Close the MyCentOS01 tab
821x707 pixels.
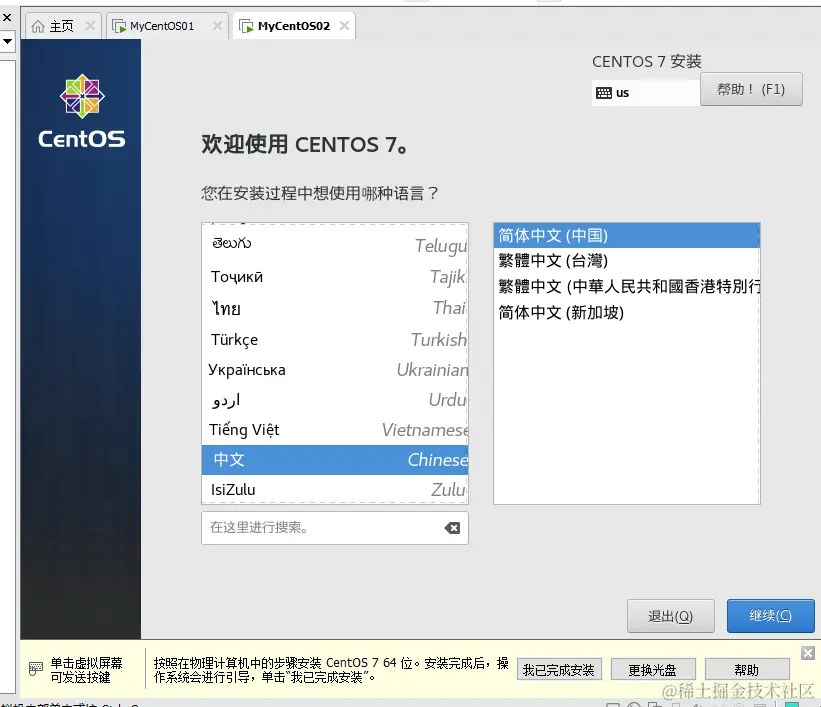217,25
